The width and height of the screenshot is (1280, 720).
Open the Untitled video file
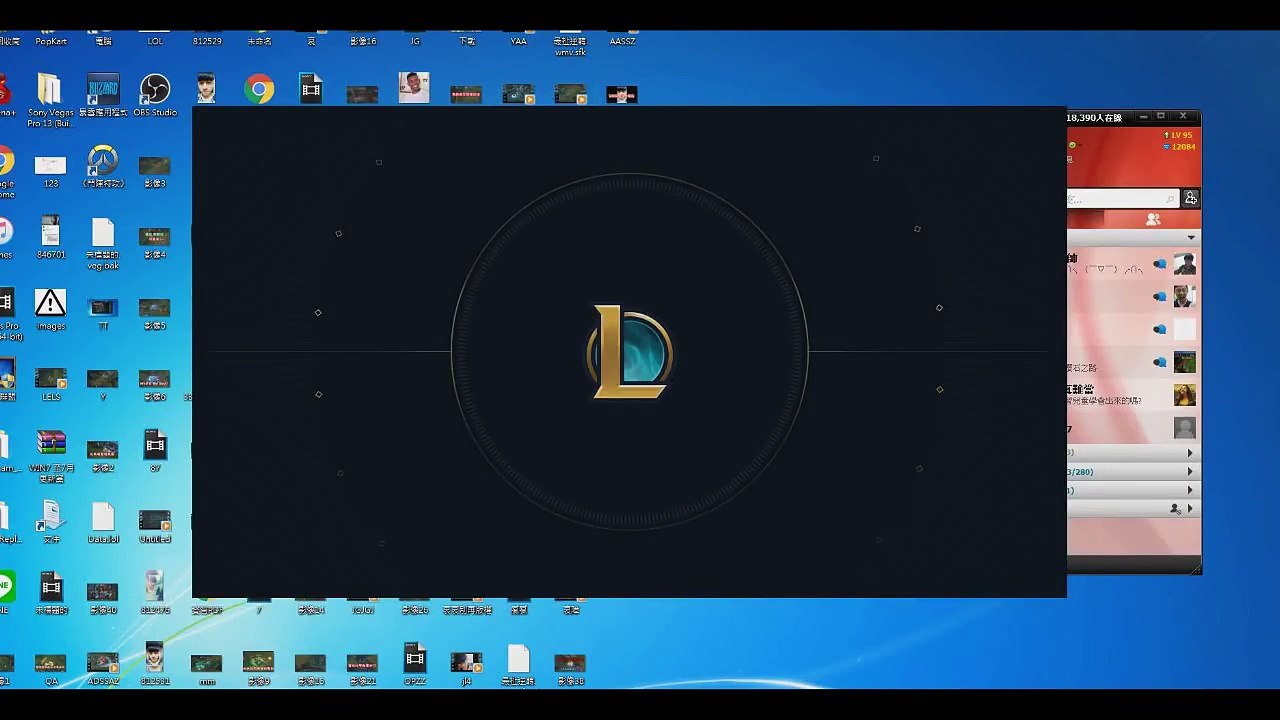[154, 525]
